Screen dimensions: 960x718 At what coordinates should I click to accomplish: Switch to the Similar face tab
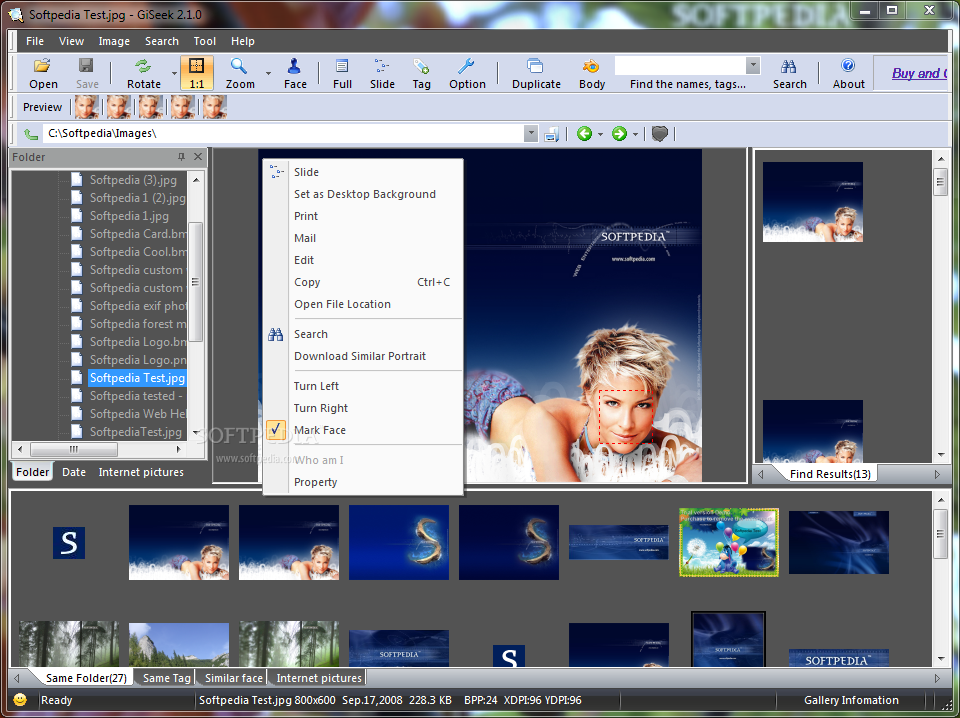(x=234, y=678)
